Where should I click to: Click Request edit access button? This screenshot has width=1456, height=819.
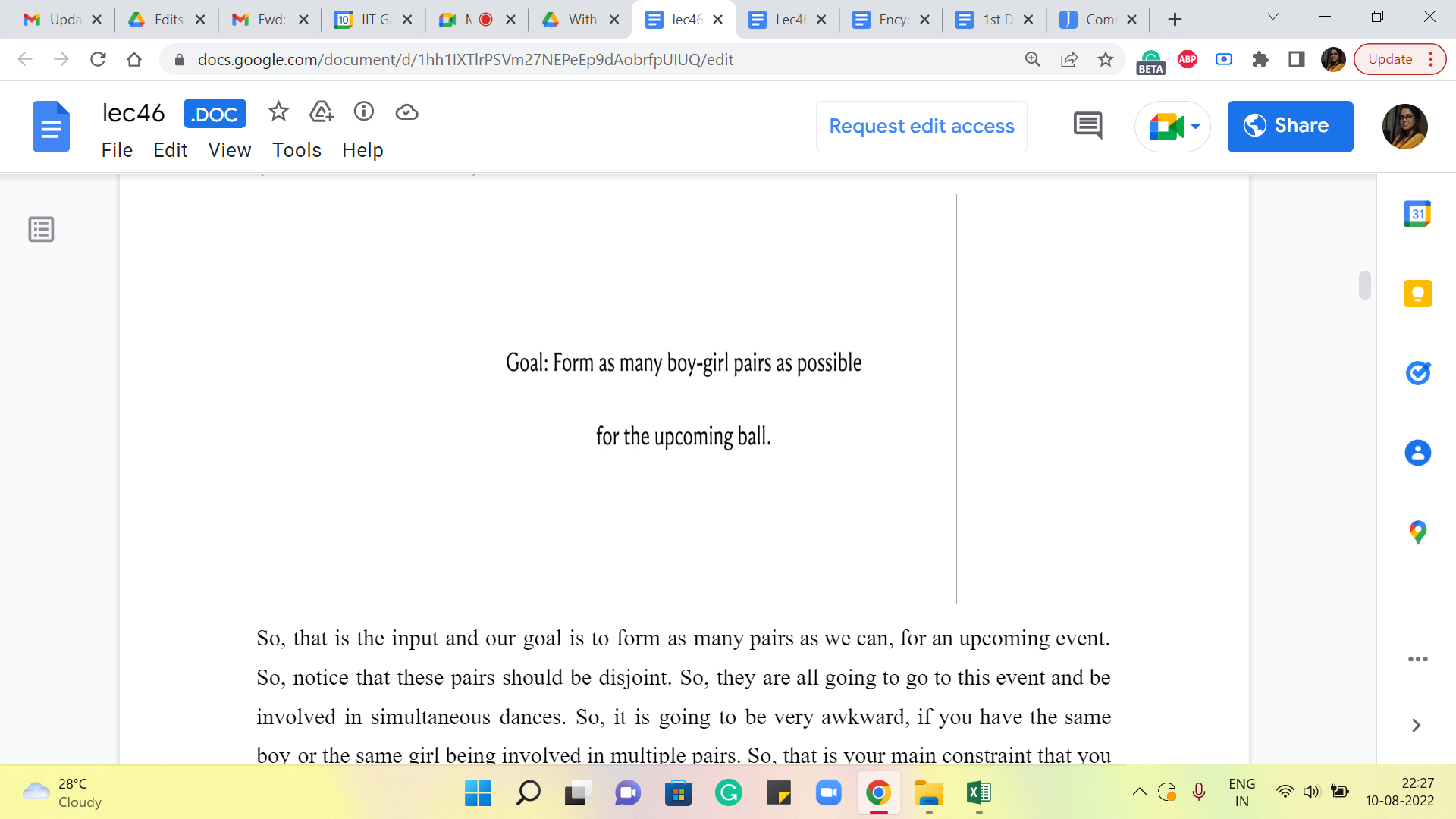[921, 126]
